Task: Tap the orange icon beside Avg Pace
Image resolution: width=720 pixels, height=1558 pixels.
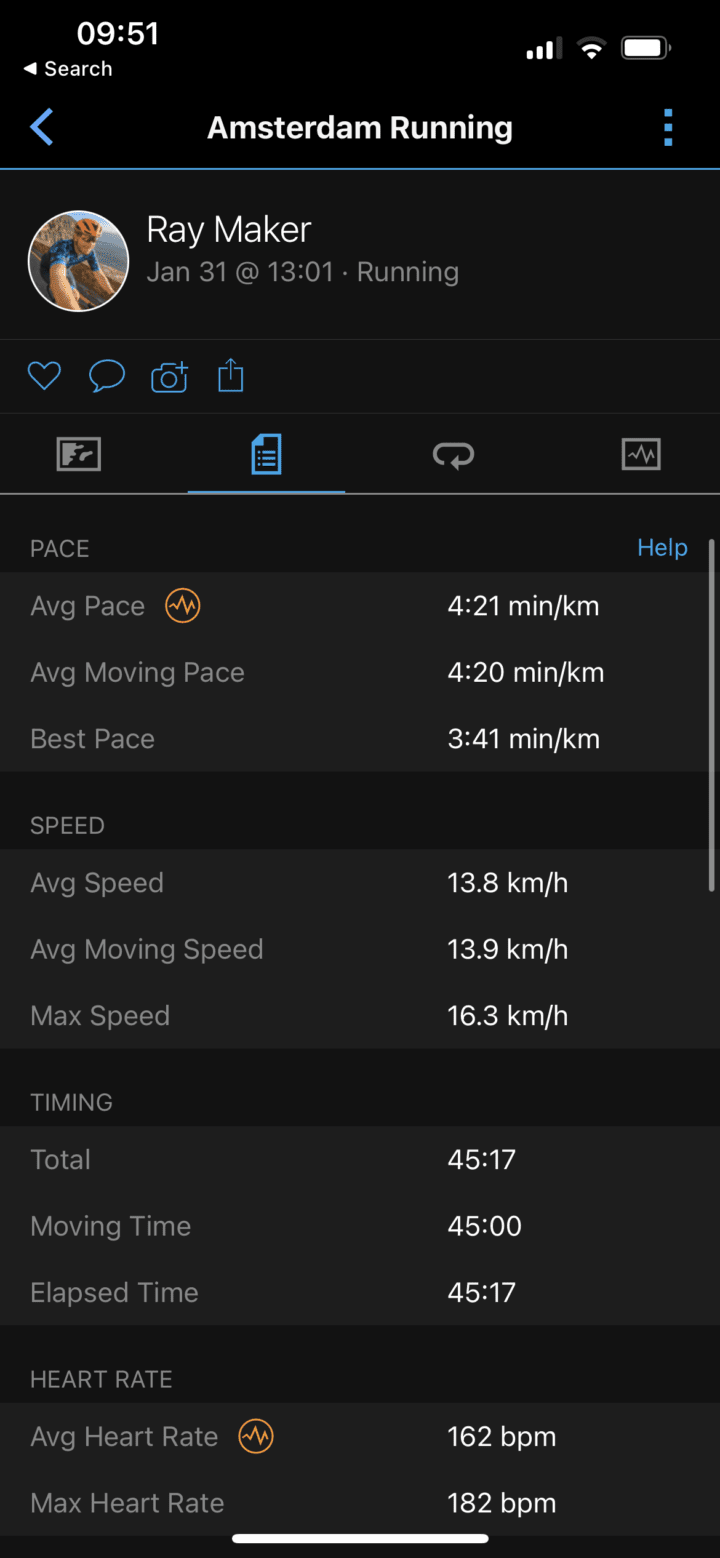Action: tap(183, 605)
